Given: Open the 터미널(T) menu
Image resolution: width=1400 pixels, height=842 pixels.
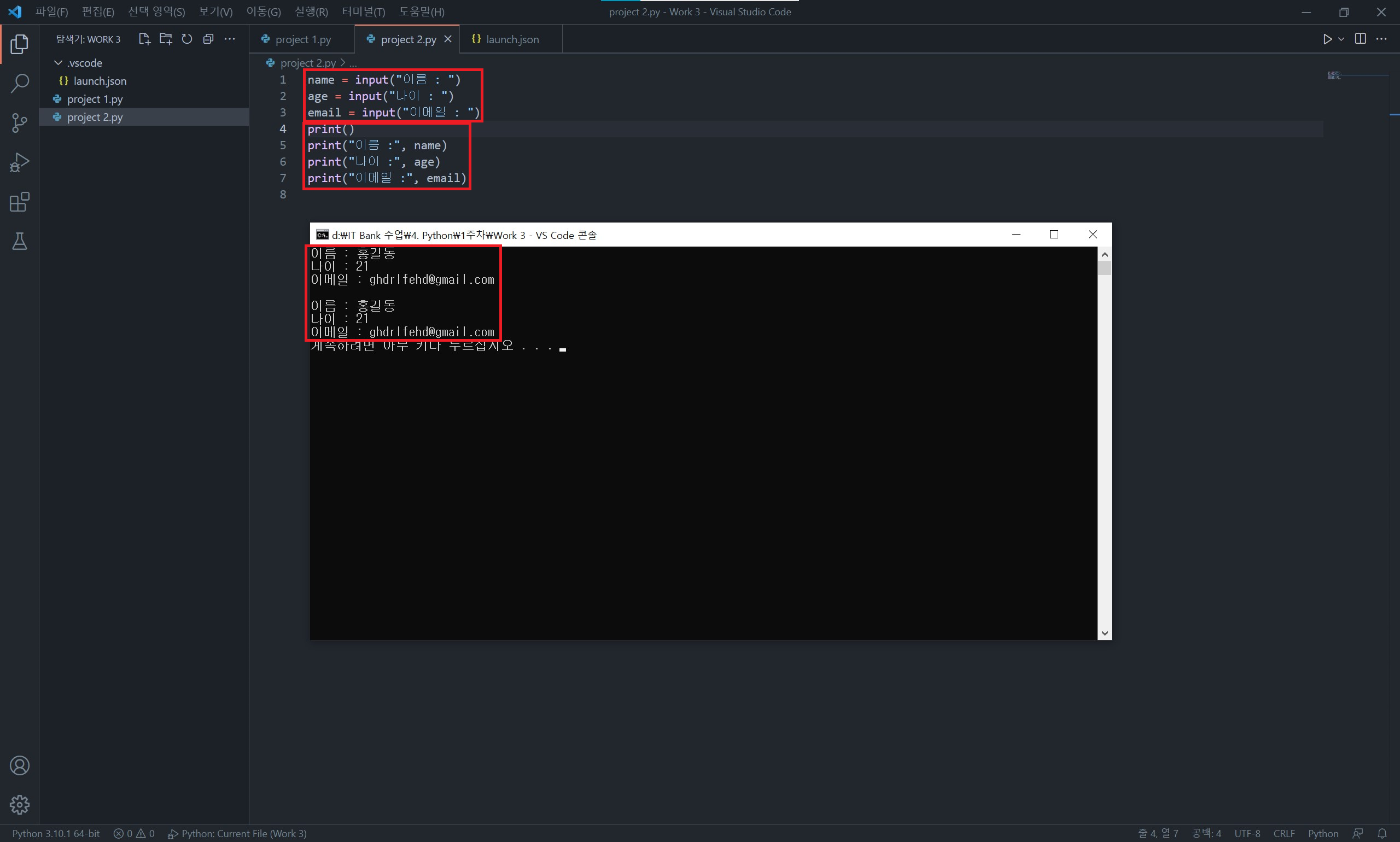Looking at the screenshot, I should 363,11.
